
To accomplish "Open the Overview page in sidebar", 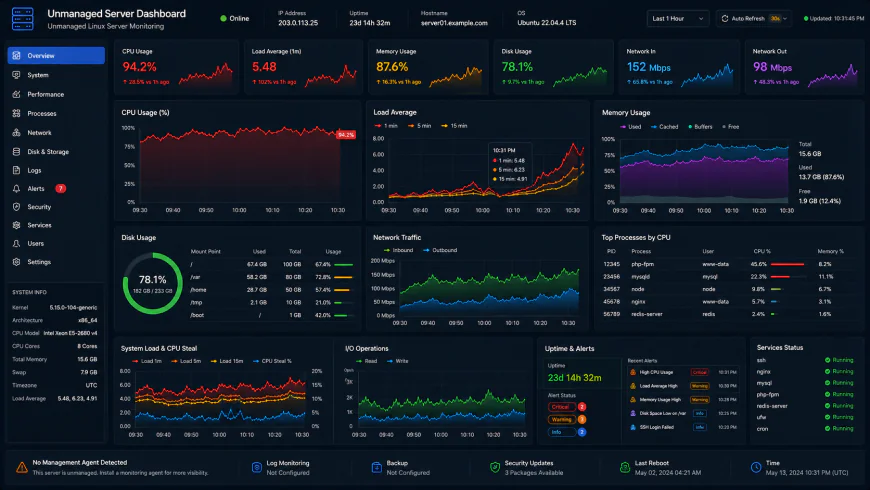I will click(x=56, y=55).
